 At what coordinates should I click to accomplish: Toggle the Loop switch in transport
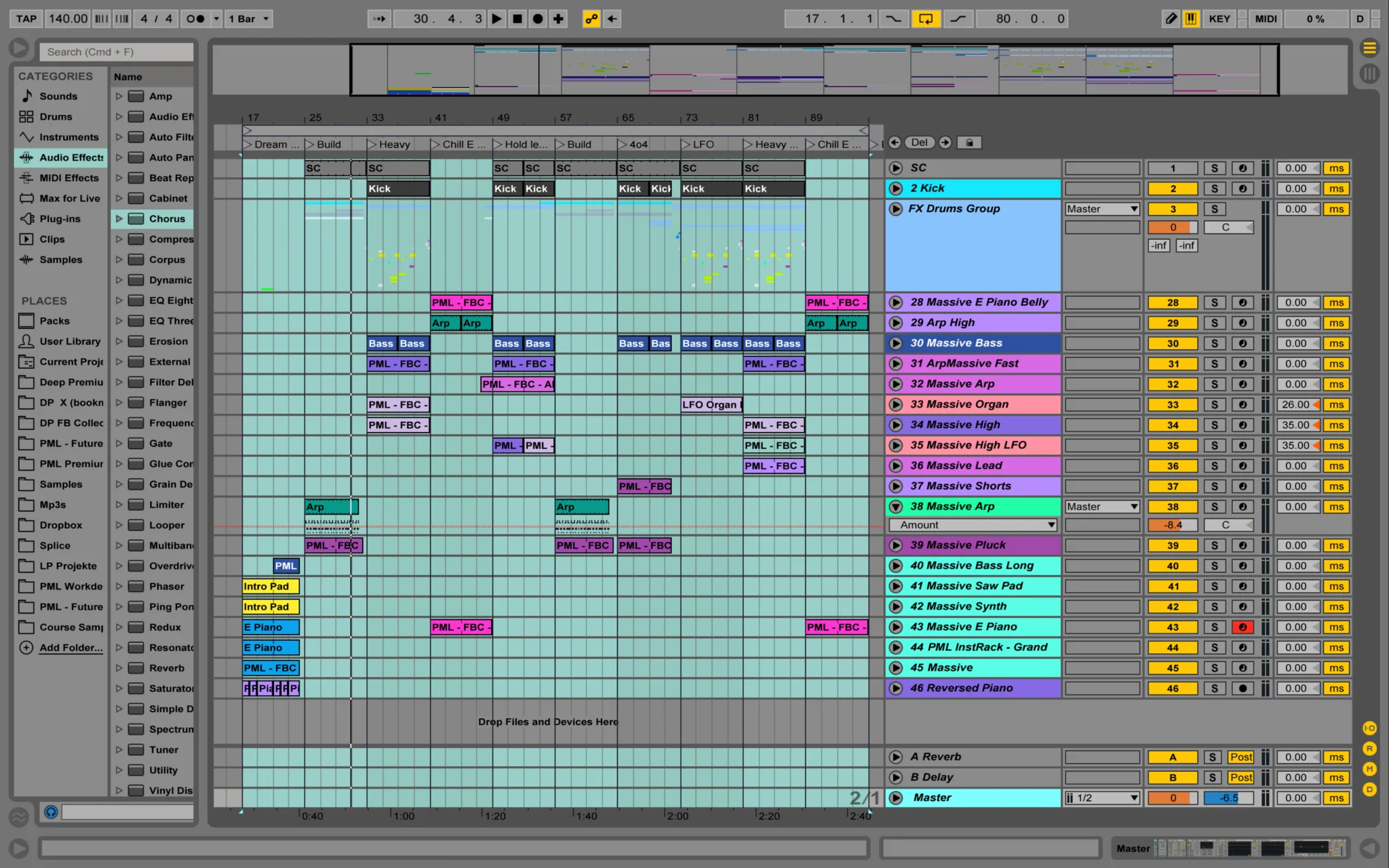926,19
